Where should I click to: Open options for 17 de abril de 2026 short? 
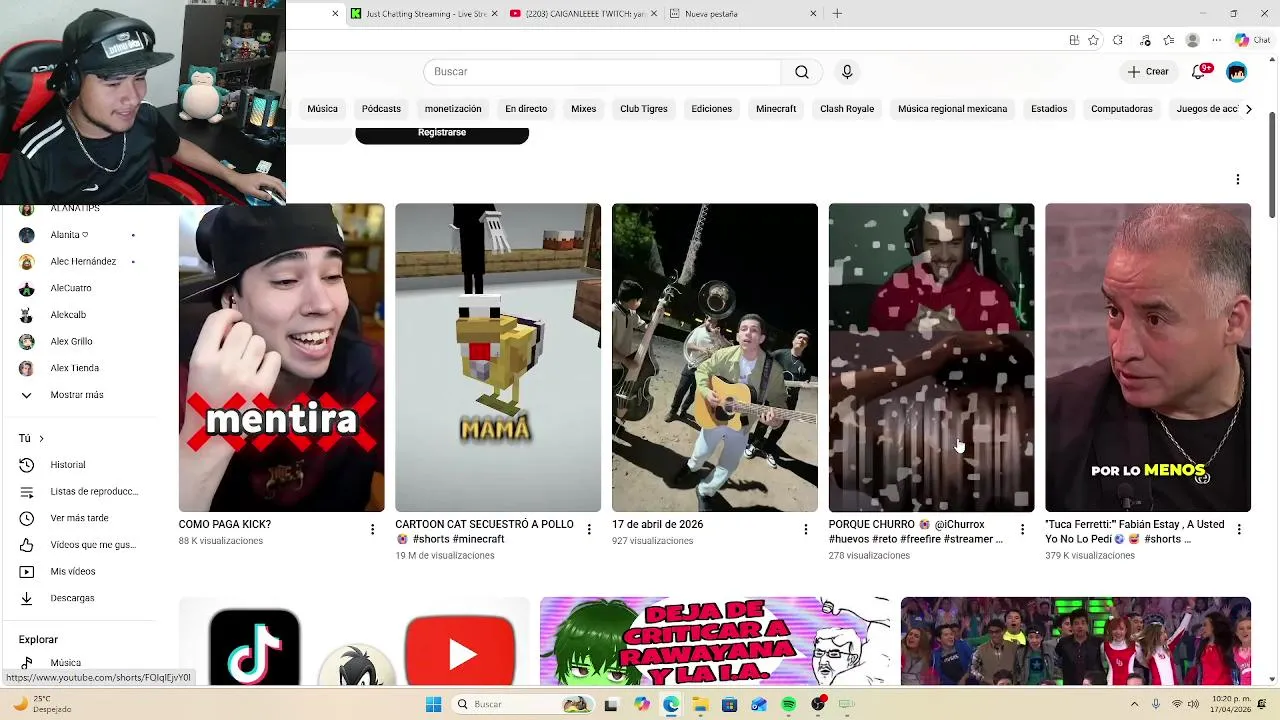(805, 529)
